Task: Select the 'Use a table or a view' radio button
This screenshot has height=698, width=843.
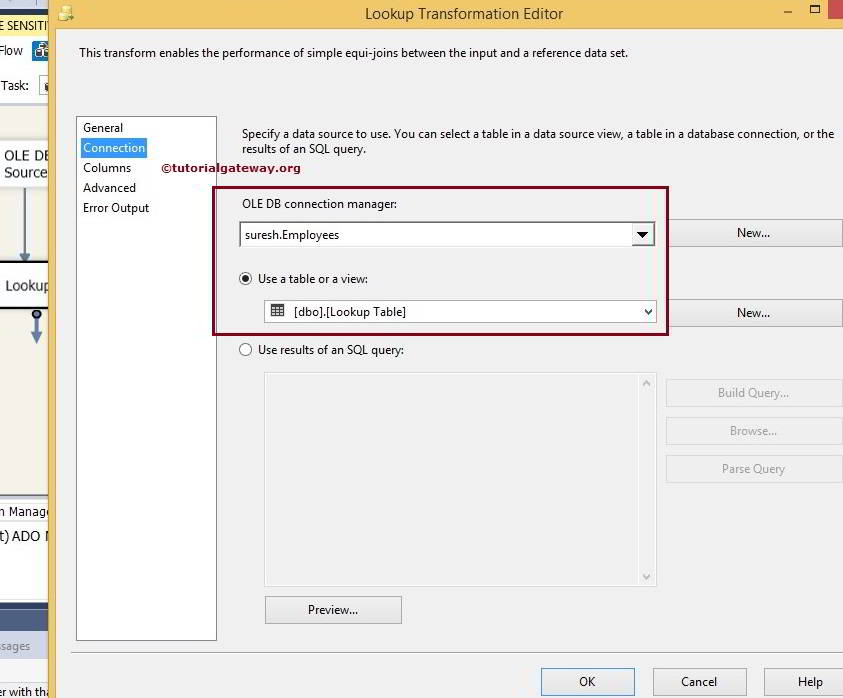Action: 245,278
